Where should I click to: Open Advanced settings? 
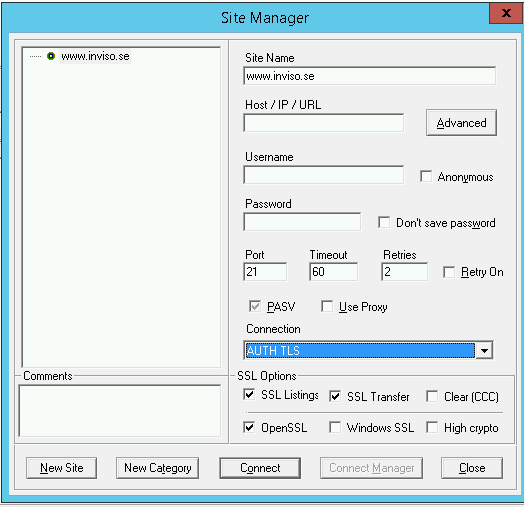(x=461, y=123)
